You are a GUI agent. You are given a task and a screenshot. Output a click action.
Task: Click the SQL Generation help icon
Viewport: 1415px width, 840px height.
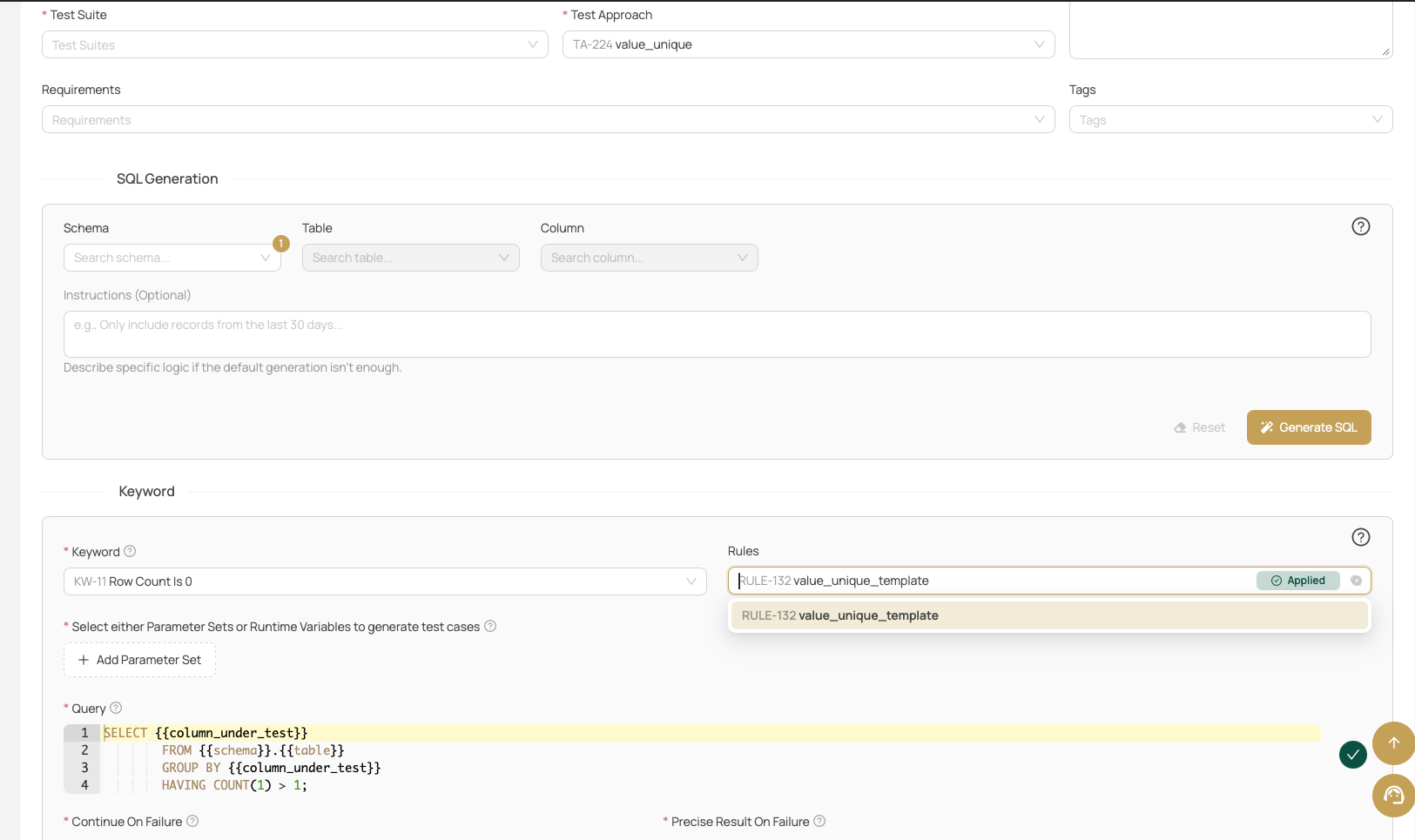(1360, 226)
